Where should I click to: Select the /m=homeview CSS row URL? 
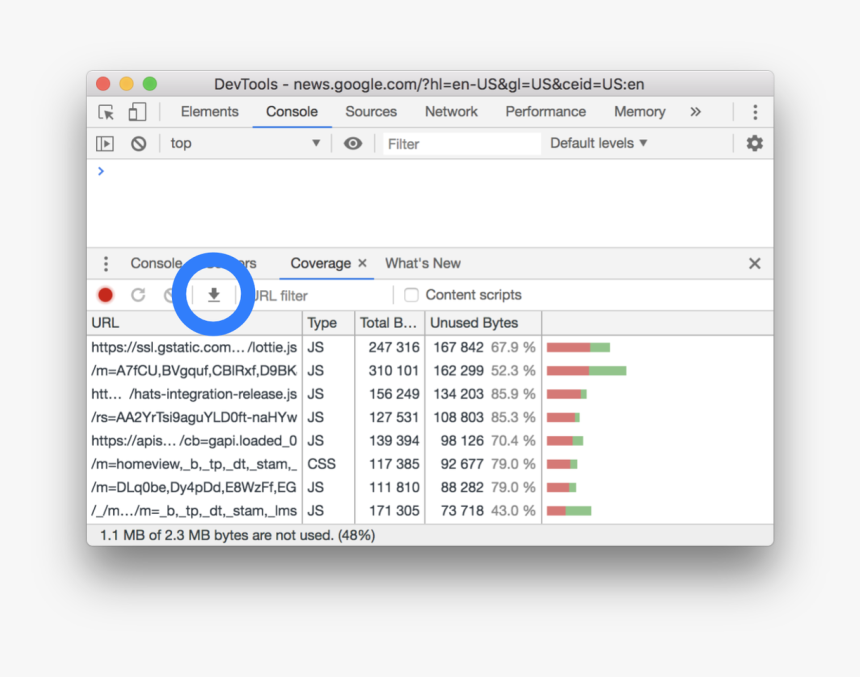point(194,464)
